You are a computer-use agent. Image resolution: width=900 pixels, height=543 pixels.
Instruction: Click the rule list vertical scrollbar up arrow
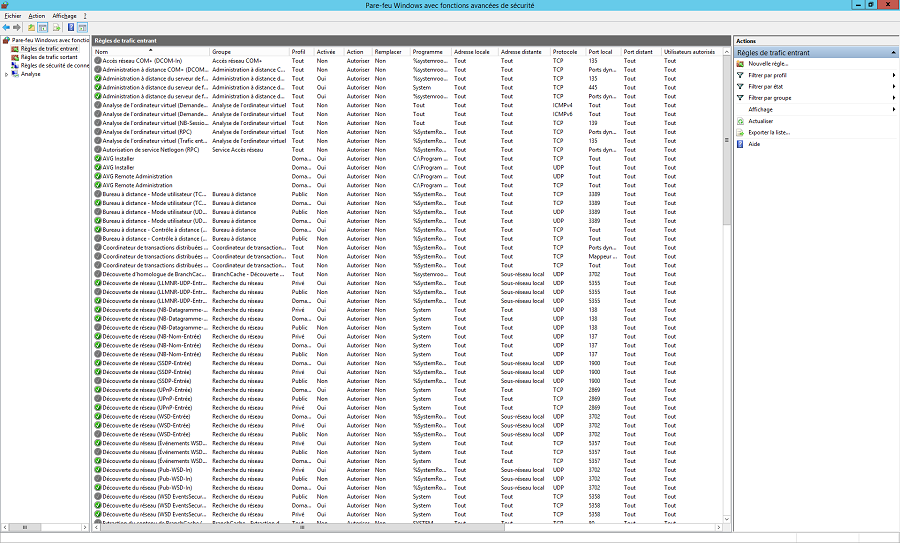tap(727, 52)
